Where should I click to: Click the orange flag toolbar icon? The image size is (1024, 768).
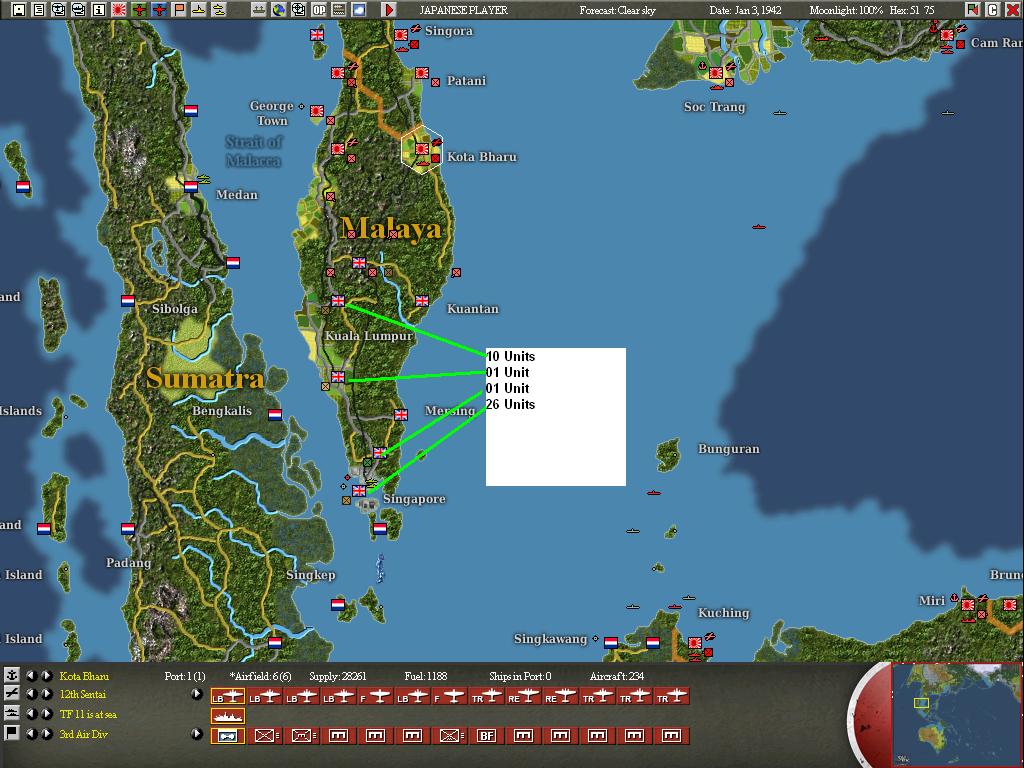(179, 9)
